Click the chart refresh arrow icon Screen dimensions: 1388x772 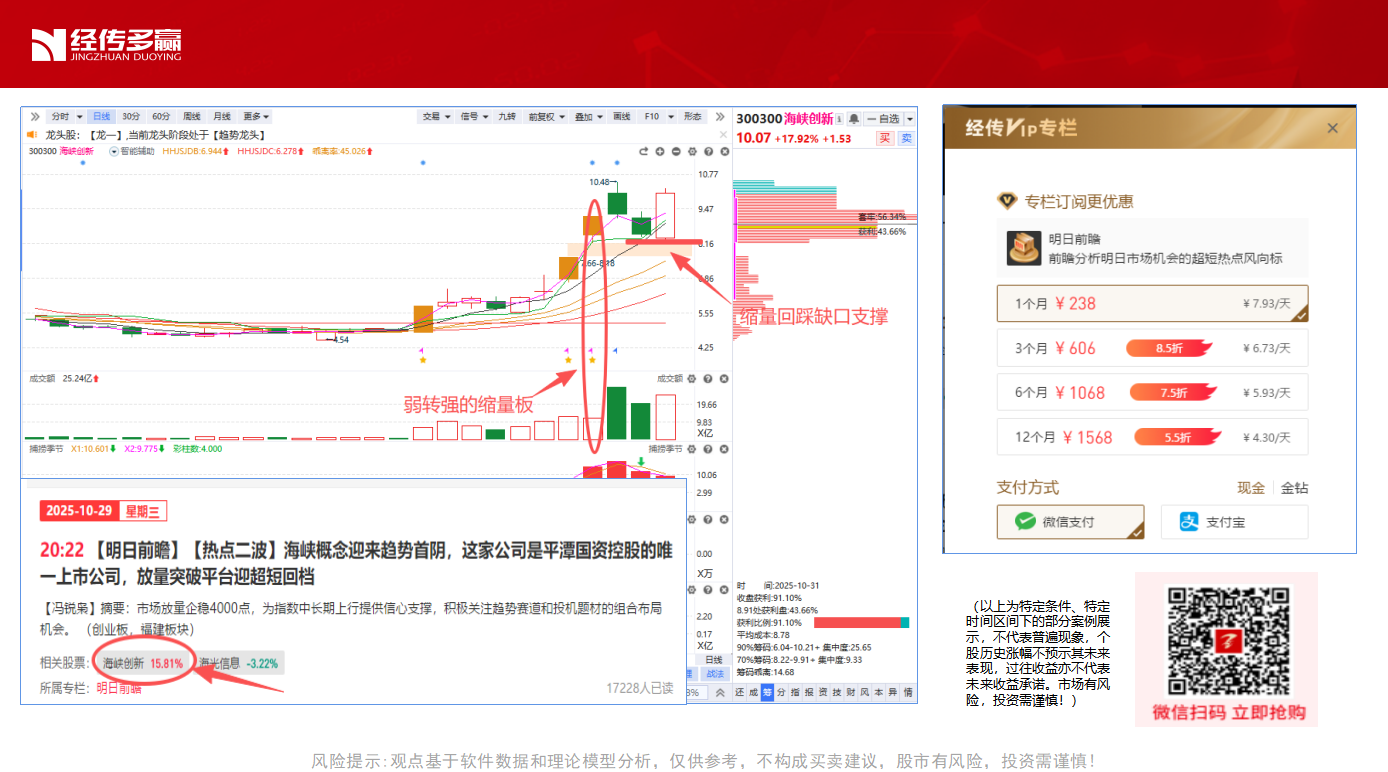tap(644, 152)
